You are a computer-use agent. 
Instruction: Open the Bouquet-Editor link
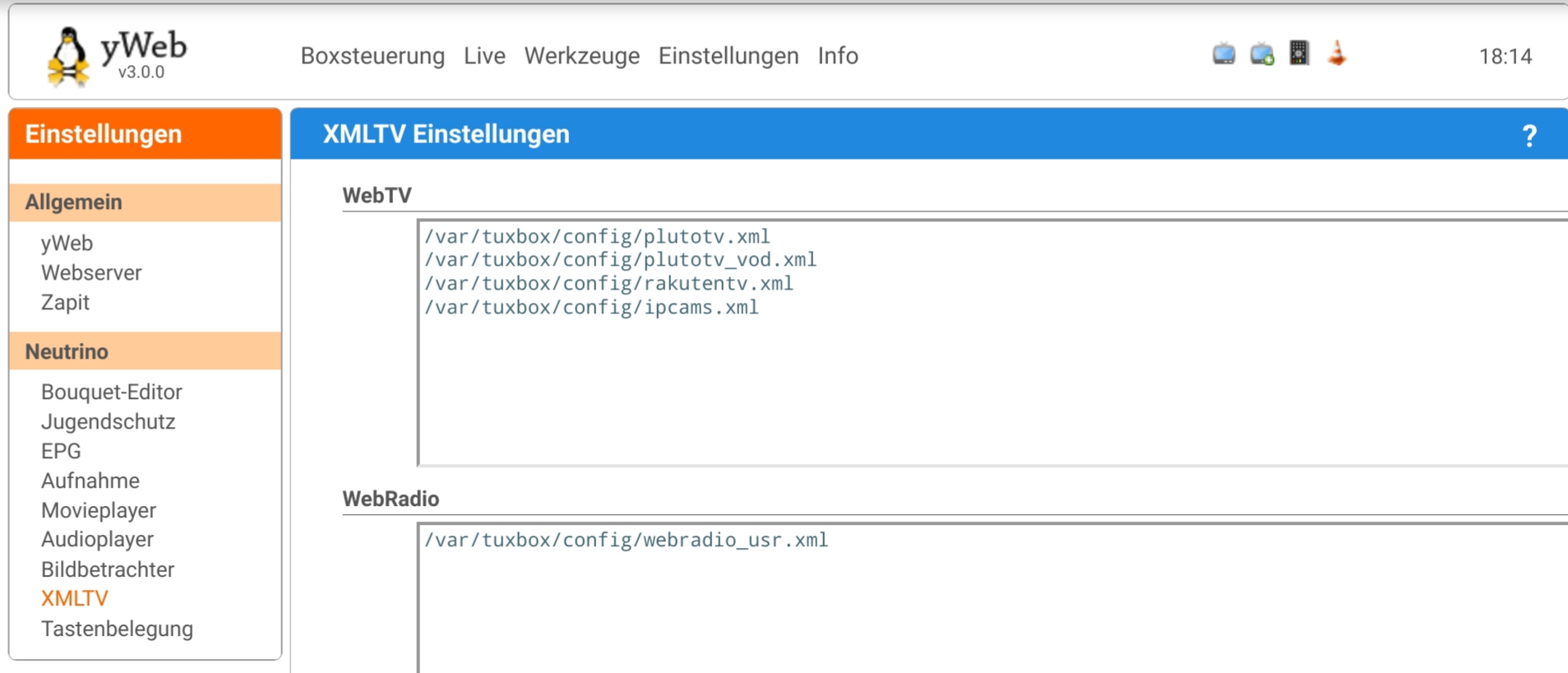[x=112, y=392]
